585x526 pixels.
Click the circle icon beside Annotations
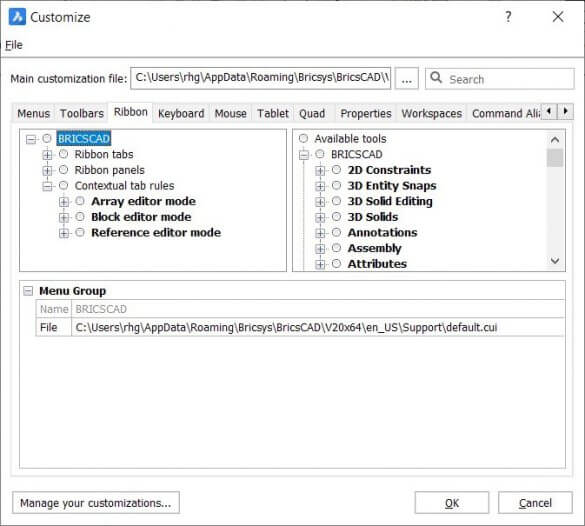point(337,232)
